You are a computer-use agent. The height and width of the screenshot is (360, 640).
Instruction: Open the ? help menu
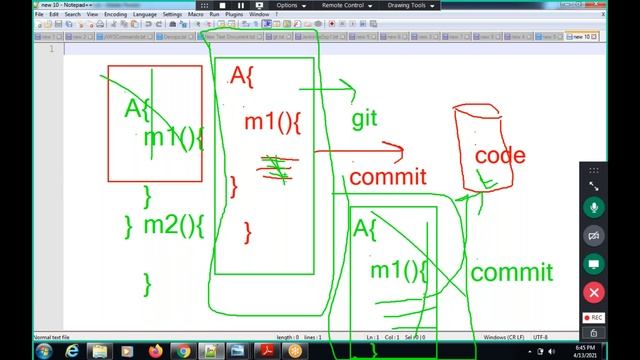click(x=276, y=14)
